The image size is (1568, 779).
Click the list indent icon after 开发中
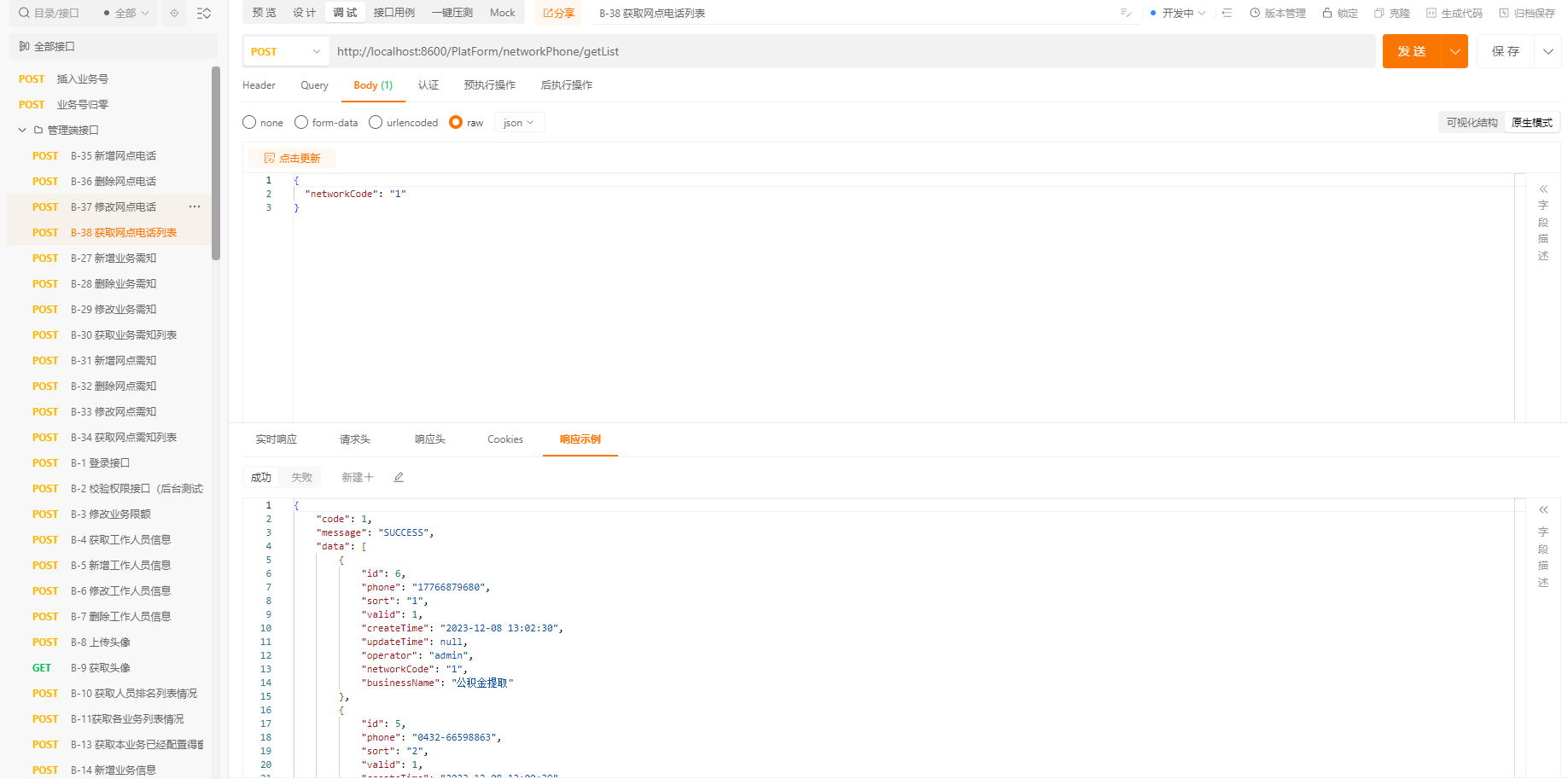click(x=1227, y=13)
